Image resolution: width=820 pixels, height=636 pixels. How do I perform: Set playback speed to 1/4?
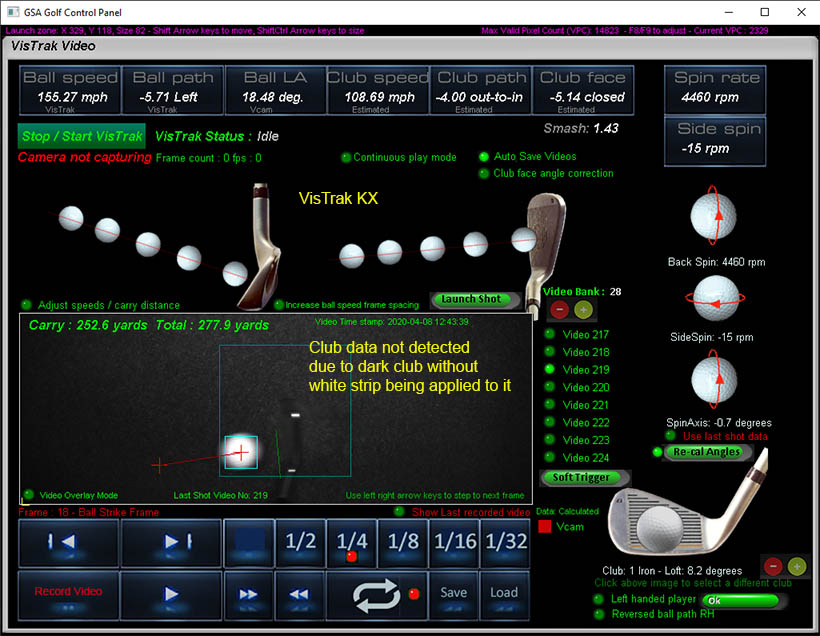click(x=351, y=543)
